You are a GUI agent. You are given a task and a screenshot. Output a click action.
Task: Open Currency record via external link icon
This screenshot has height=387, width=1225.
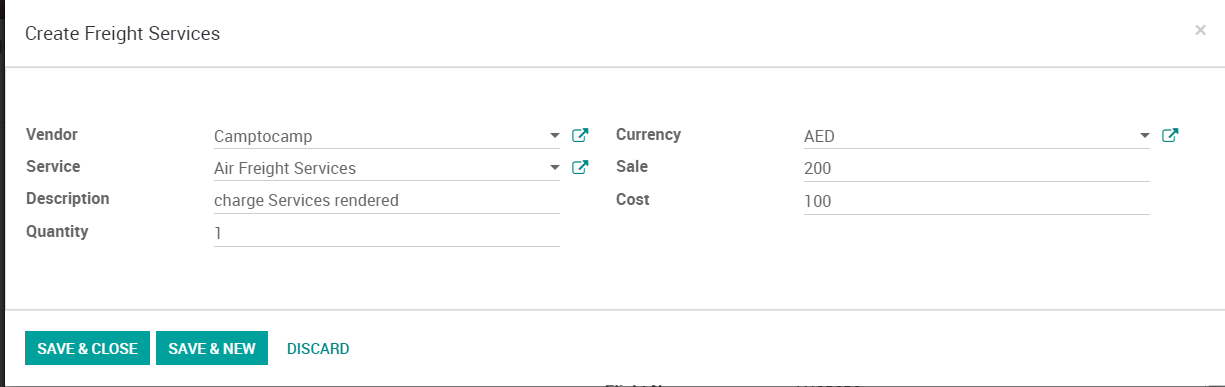[1170, 135]
